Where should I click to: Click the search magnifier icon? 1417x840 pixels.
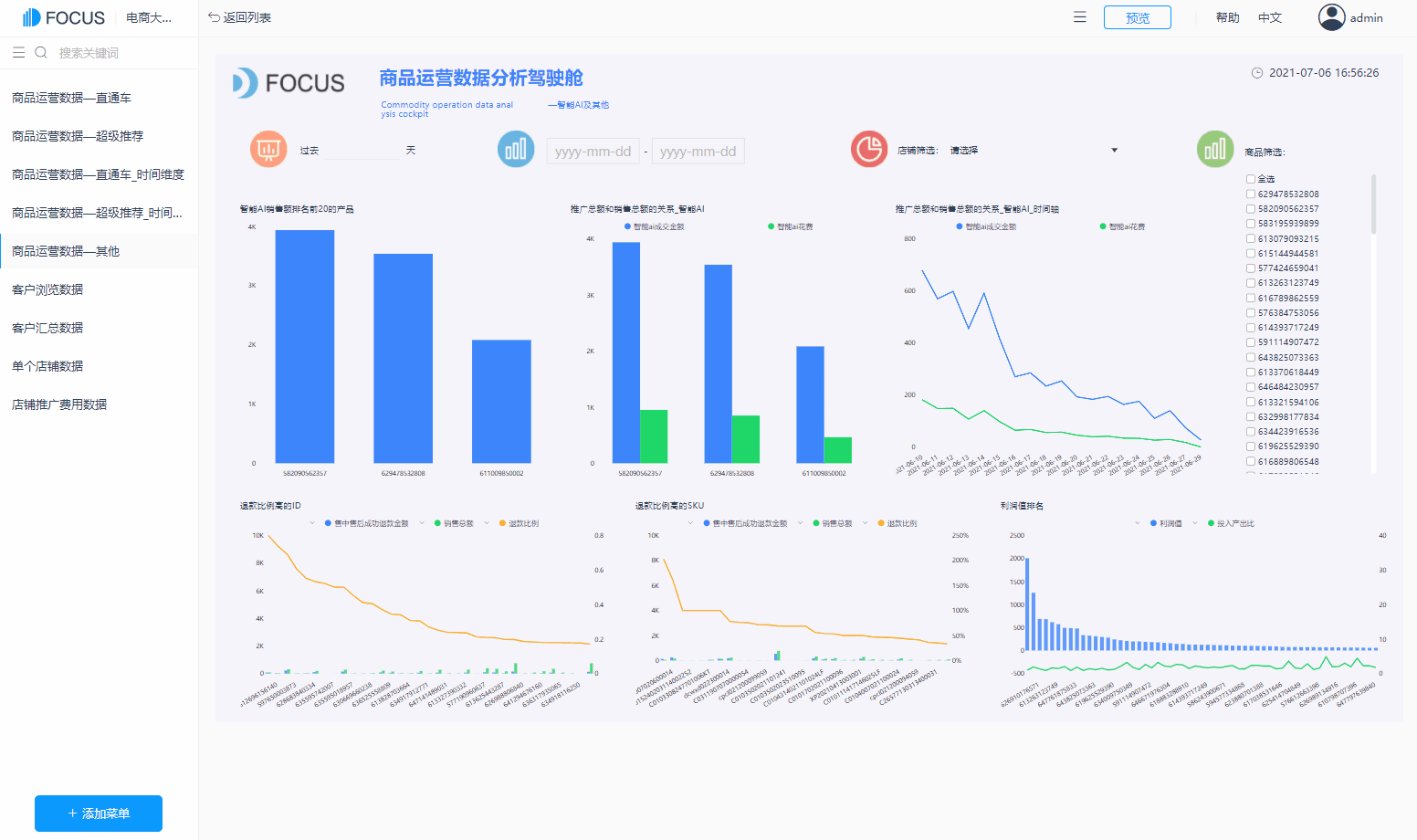[40, 52]
